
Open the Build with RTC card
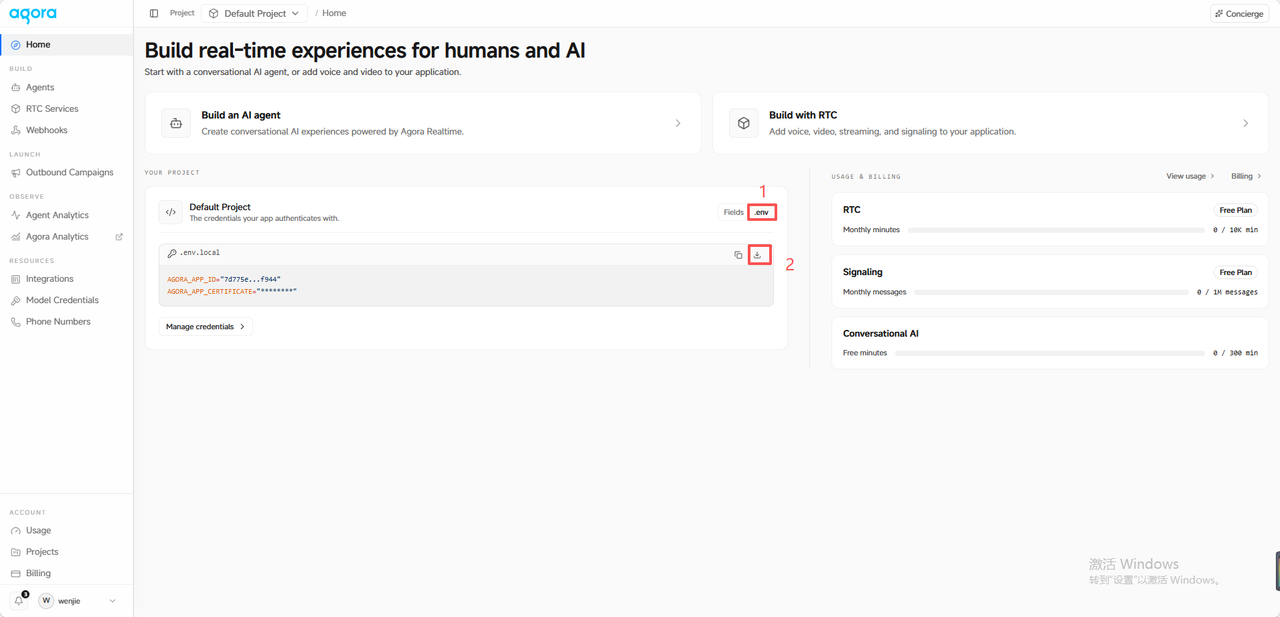click(990, 123)
